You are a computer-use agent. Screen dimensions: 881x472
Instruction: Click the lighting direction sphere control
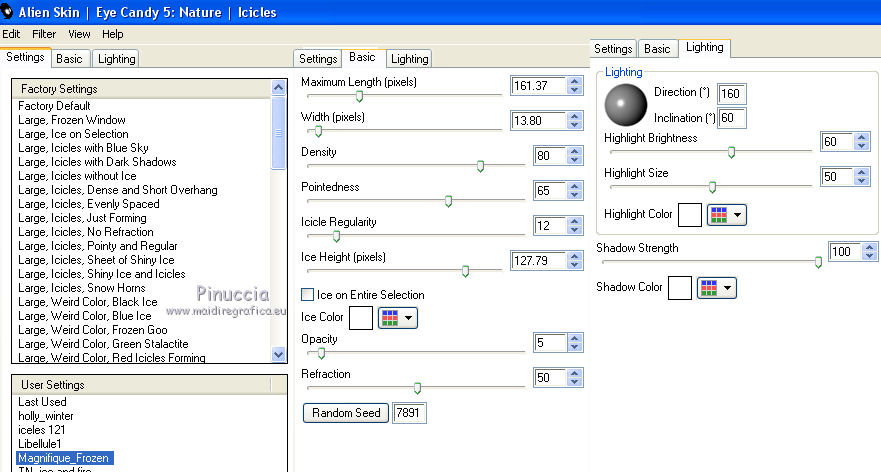(x=625, y=105)
